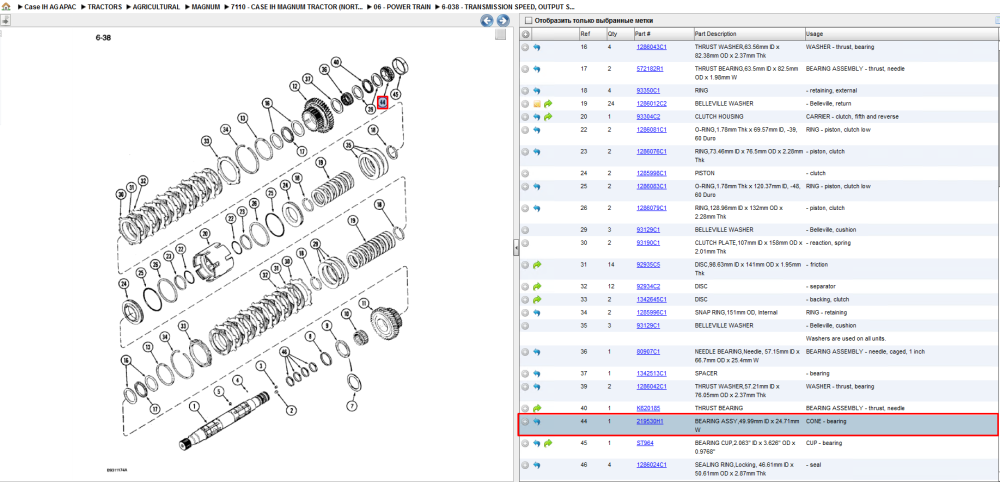Screen dimensions: 1000x482
Task: Click the green arrow icon for CLUTCH HOUSING
Action: (x=548, y=117)
